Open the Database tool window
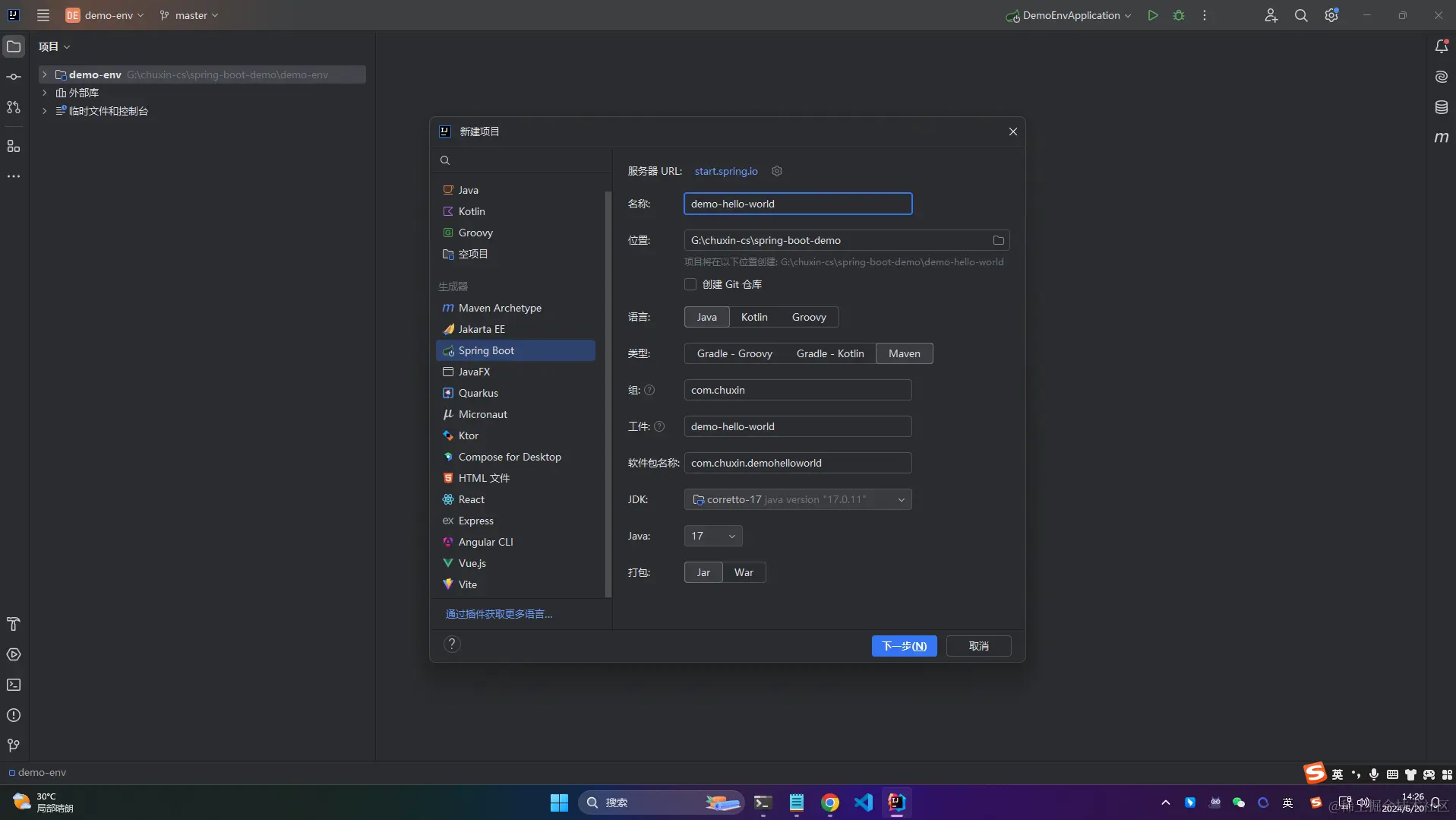This screenshot has height=820, width=1456. pyautogui.click(x=1441, y=107)
